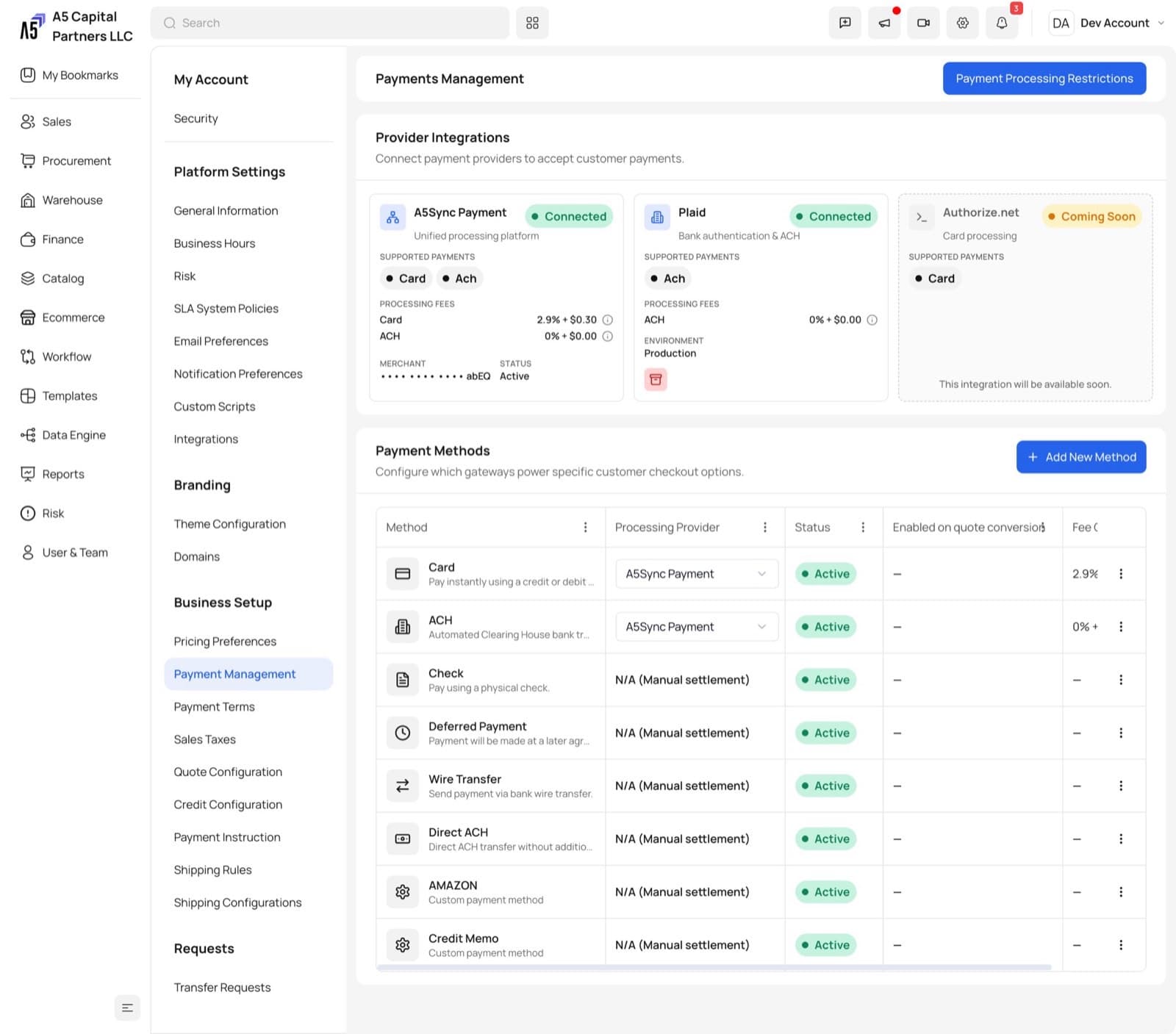Open Sales in the main navigation

[57, 122]
